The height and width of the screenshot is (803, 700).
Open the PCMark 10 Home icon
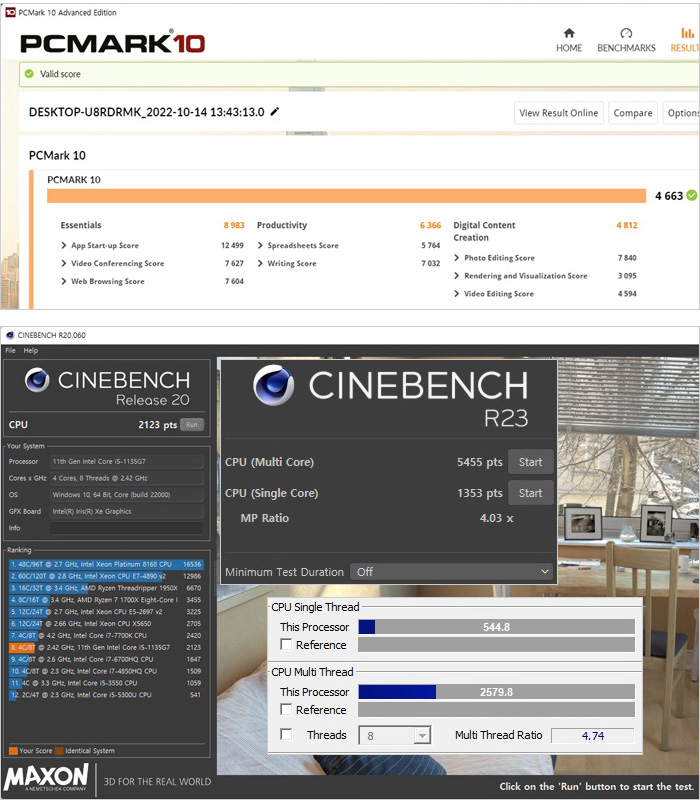coord(569,33)
